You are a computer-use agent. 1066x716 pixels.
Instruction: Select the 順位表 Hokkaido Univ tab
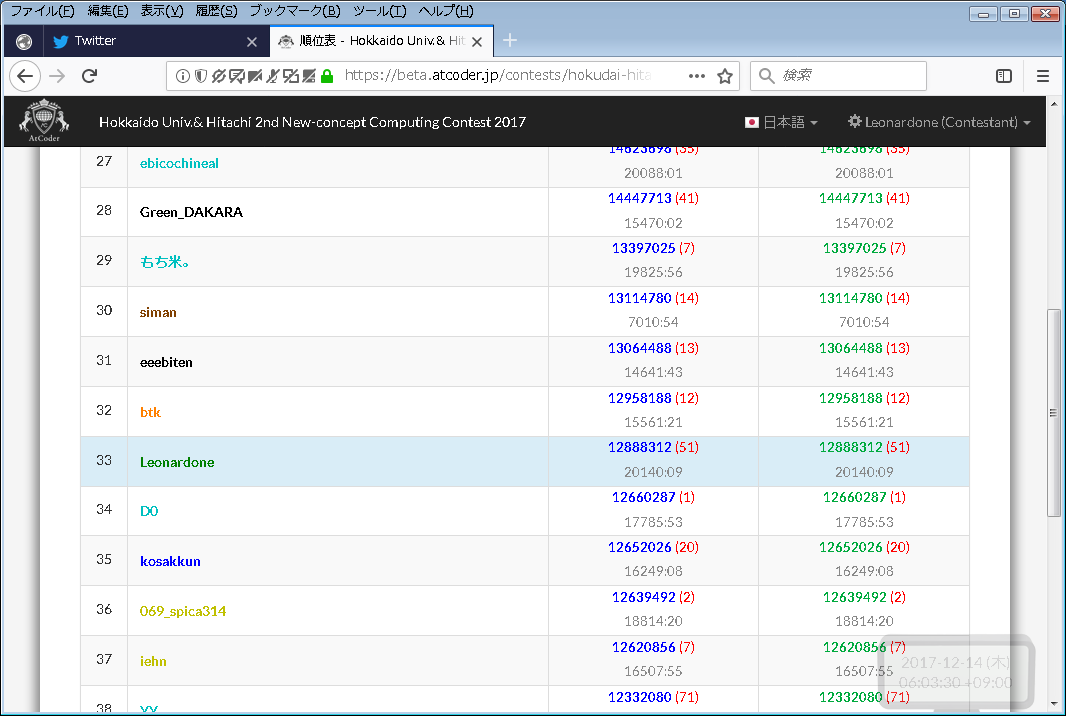coord(381,41)
